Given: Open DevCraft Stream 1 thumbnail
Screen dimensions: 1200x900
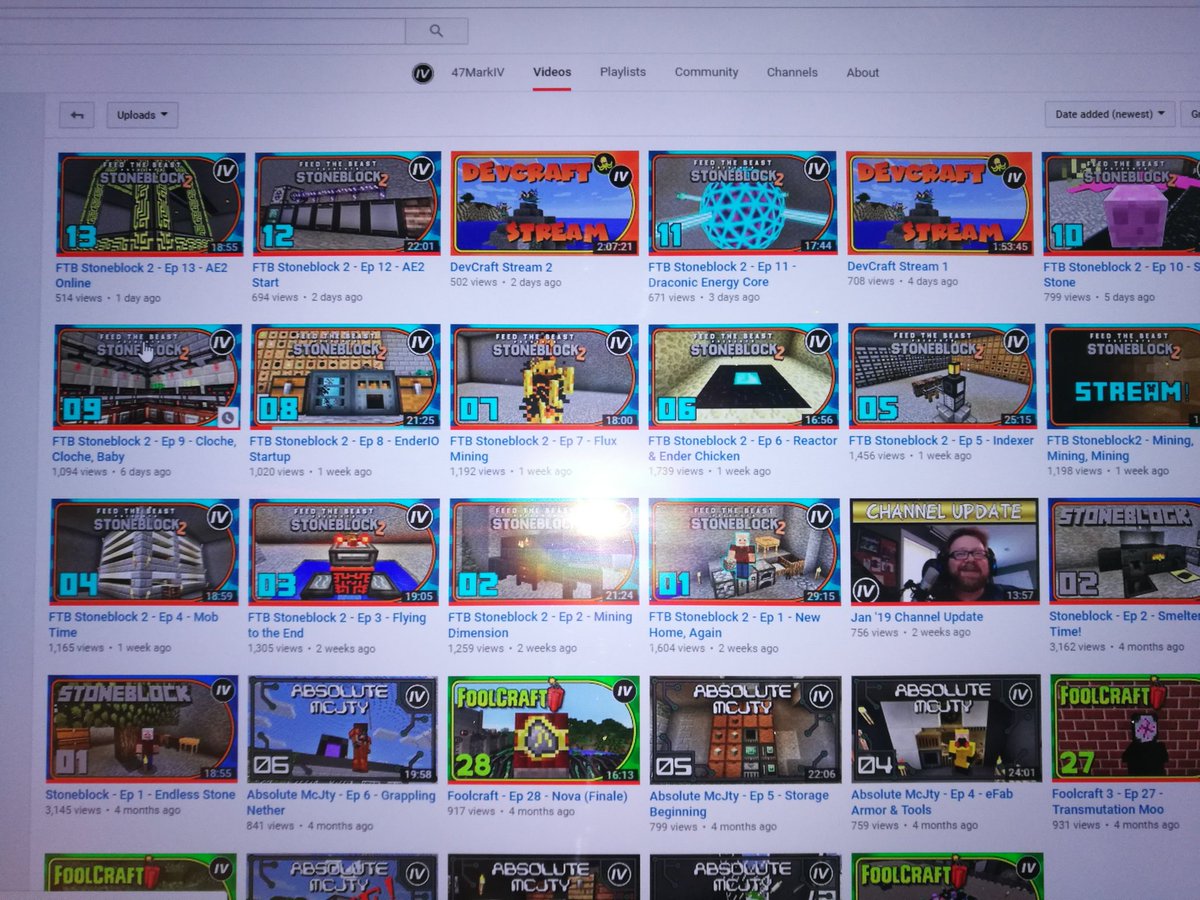Looking at the screenshot, I should [x=939, y=203].
